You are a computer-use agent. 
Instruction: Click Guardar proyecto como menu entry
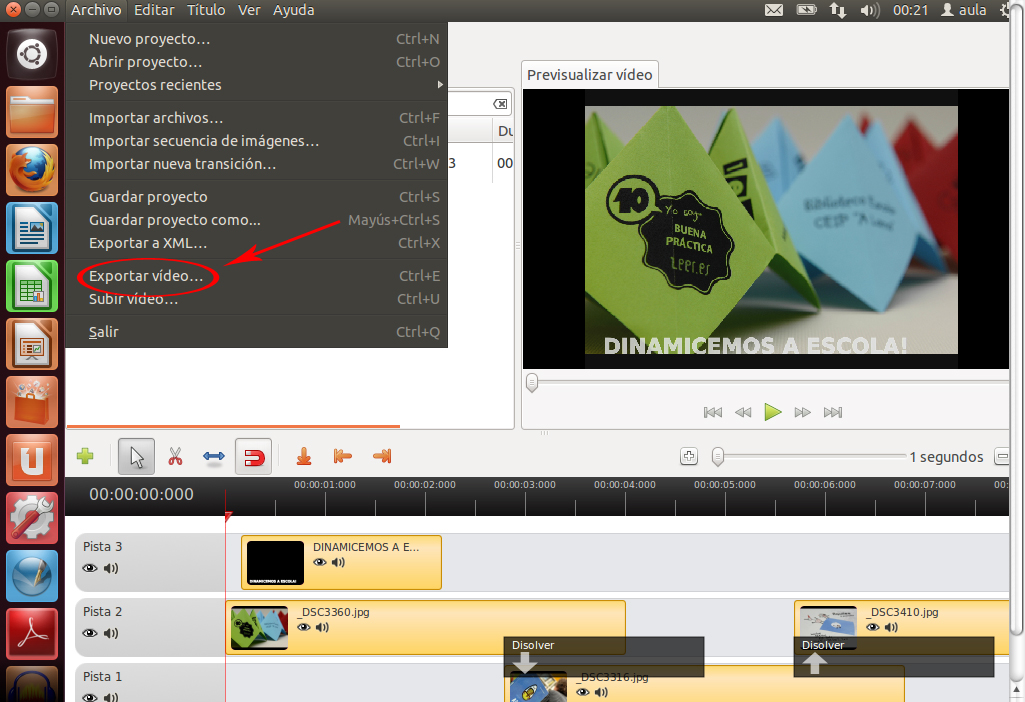point(175,220)
